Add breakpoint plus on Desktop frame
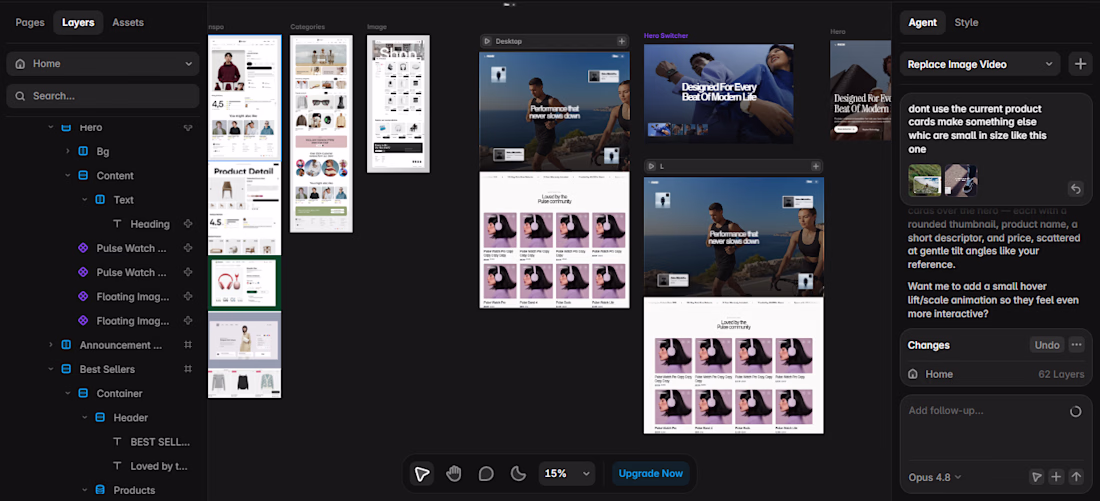The height and width of the screenshot is (501, 1100). pos(622,41)
